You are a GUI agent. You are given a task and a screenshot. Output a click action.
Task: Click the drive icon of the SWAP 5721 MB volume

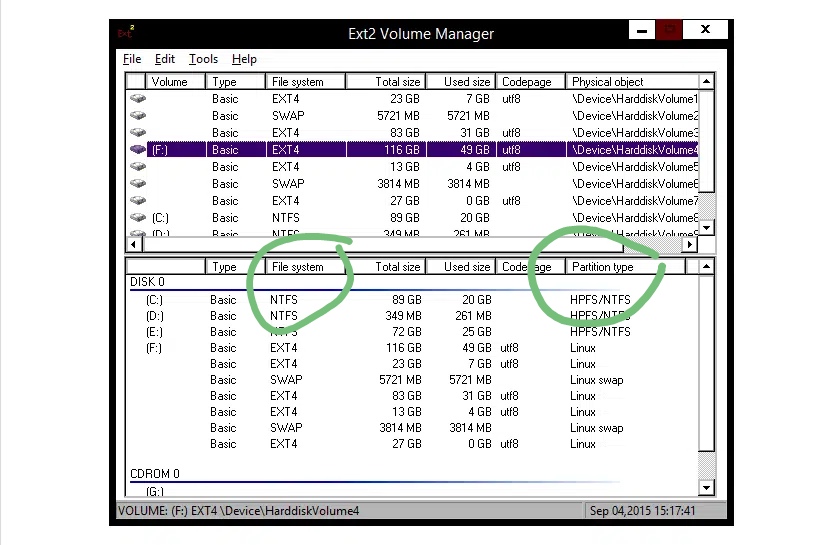tap(138, 116)
